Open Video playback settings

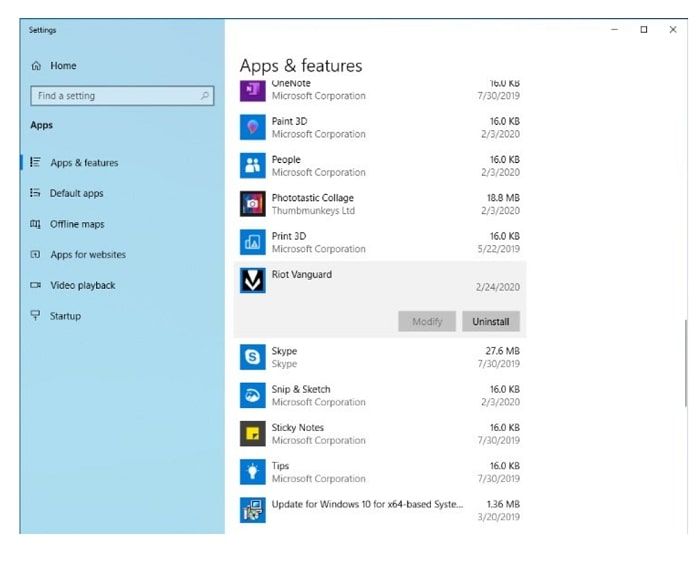tap(83, 285)
